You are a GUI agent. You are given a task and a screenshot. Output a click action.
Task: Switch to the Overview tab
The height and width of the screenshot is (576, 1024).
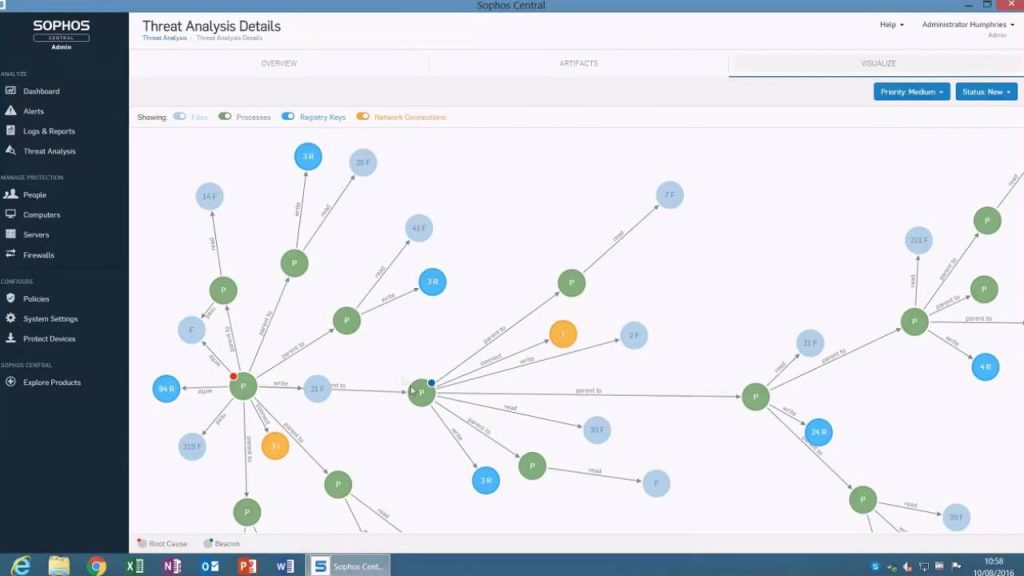(278, 62)
